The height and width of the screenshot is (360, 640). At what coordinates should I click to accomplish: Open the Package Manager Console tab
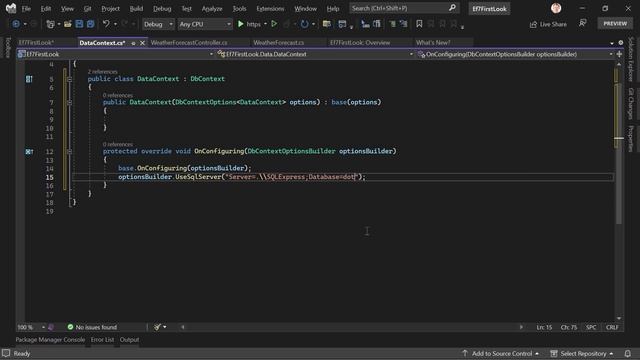(x=50, y=340)
